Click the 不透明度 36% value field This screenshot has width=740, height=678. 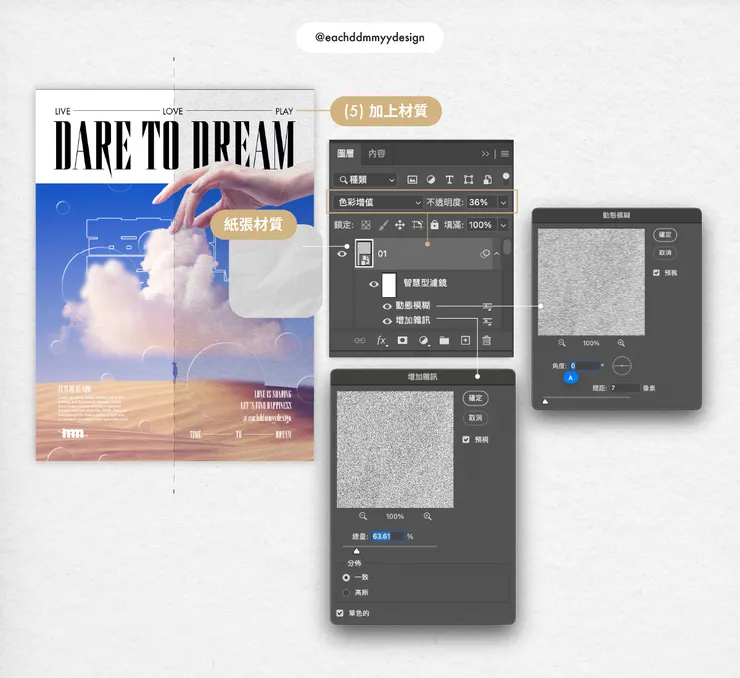[482, 202]
